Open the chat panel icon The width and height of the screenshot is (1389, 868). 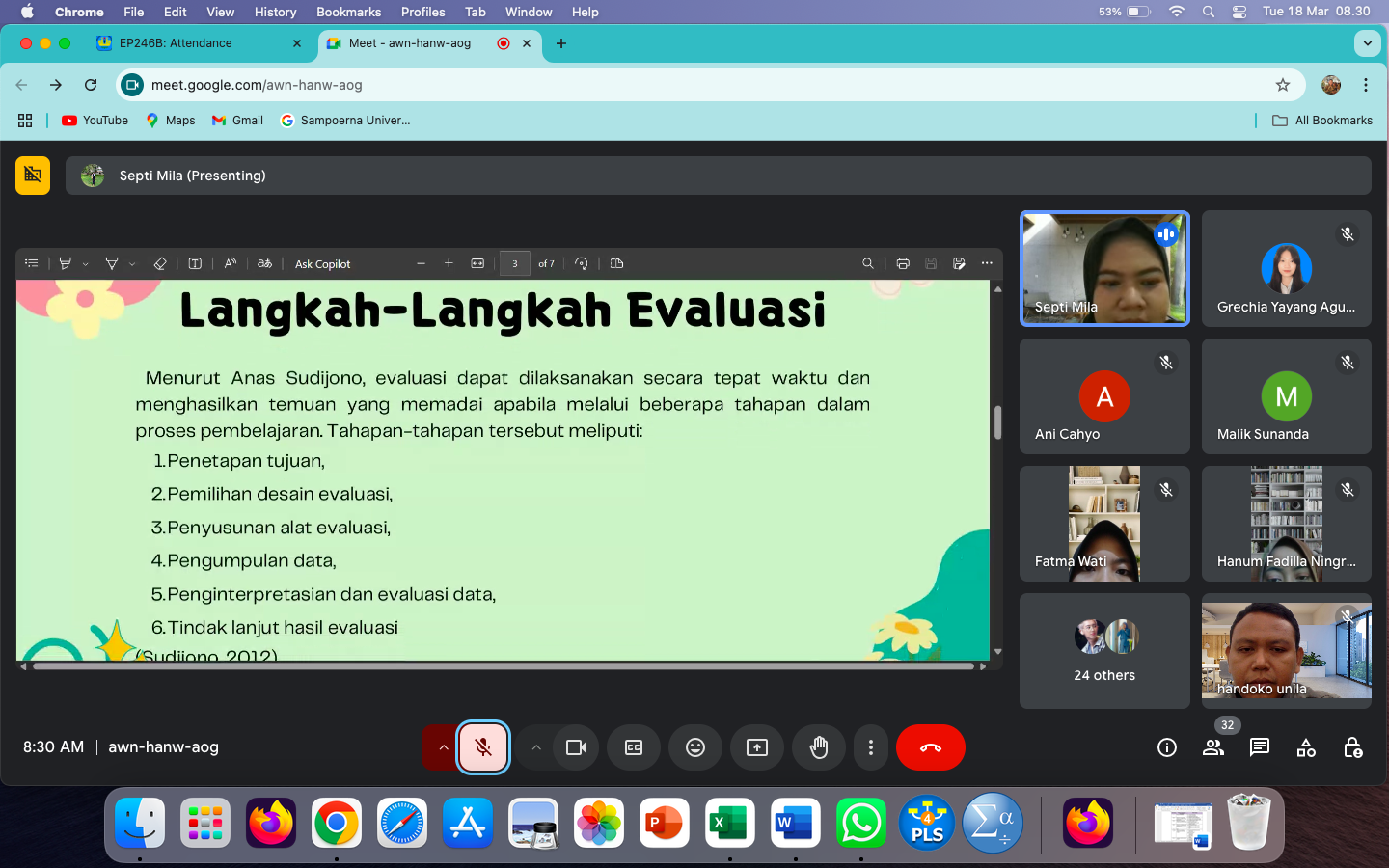[1260, 747]
